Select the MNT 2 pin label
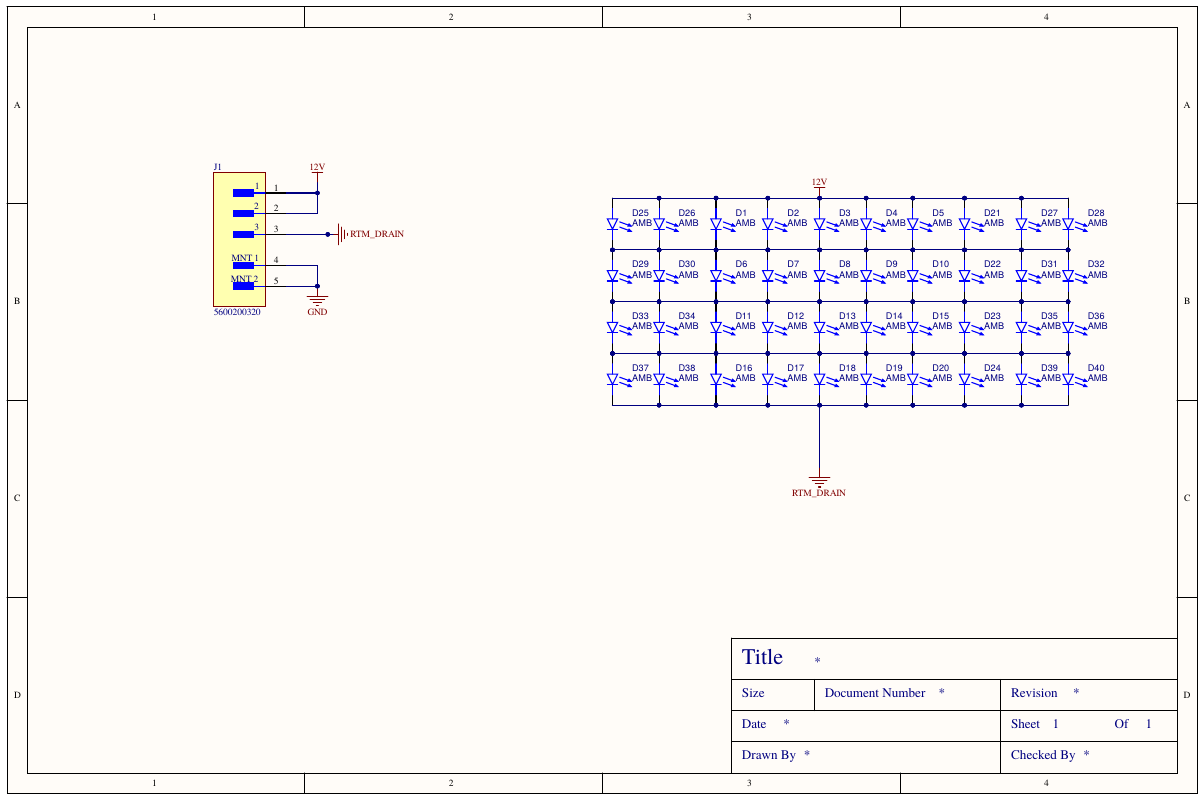 (x=245, y=279)
